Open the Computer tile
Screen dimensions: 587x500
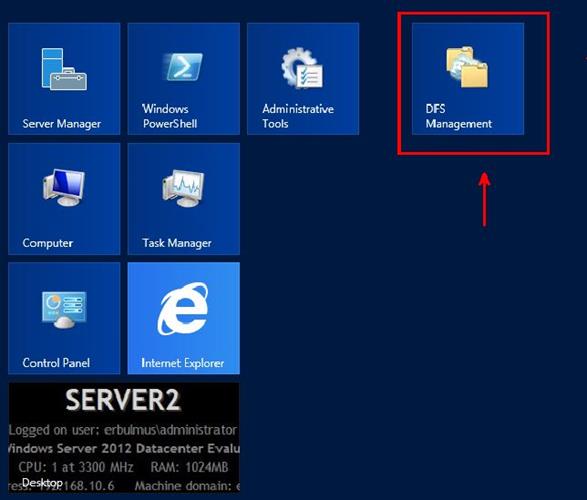point(64,199)
